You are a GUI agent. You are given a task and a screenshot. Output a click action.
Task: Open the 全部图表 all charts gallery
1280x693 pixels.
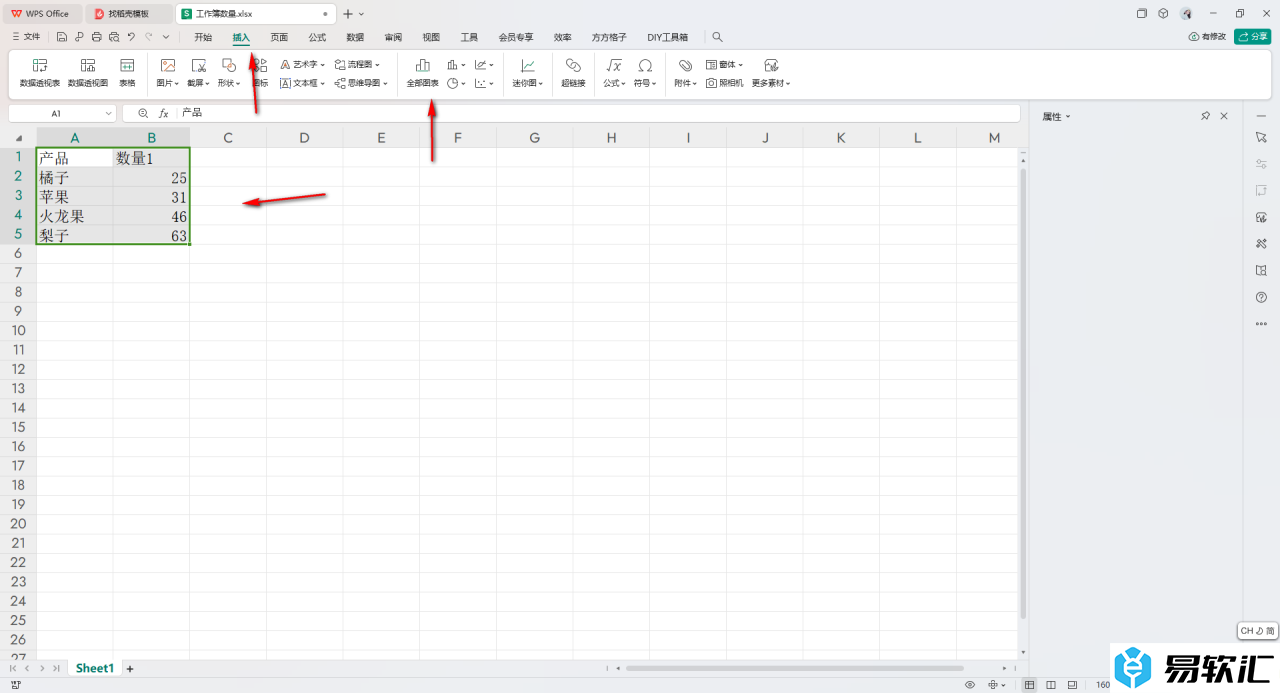422,73
